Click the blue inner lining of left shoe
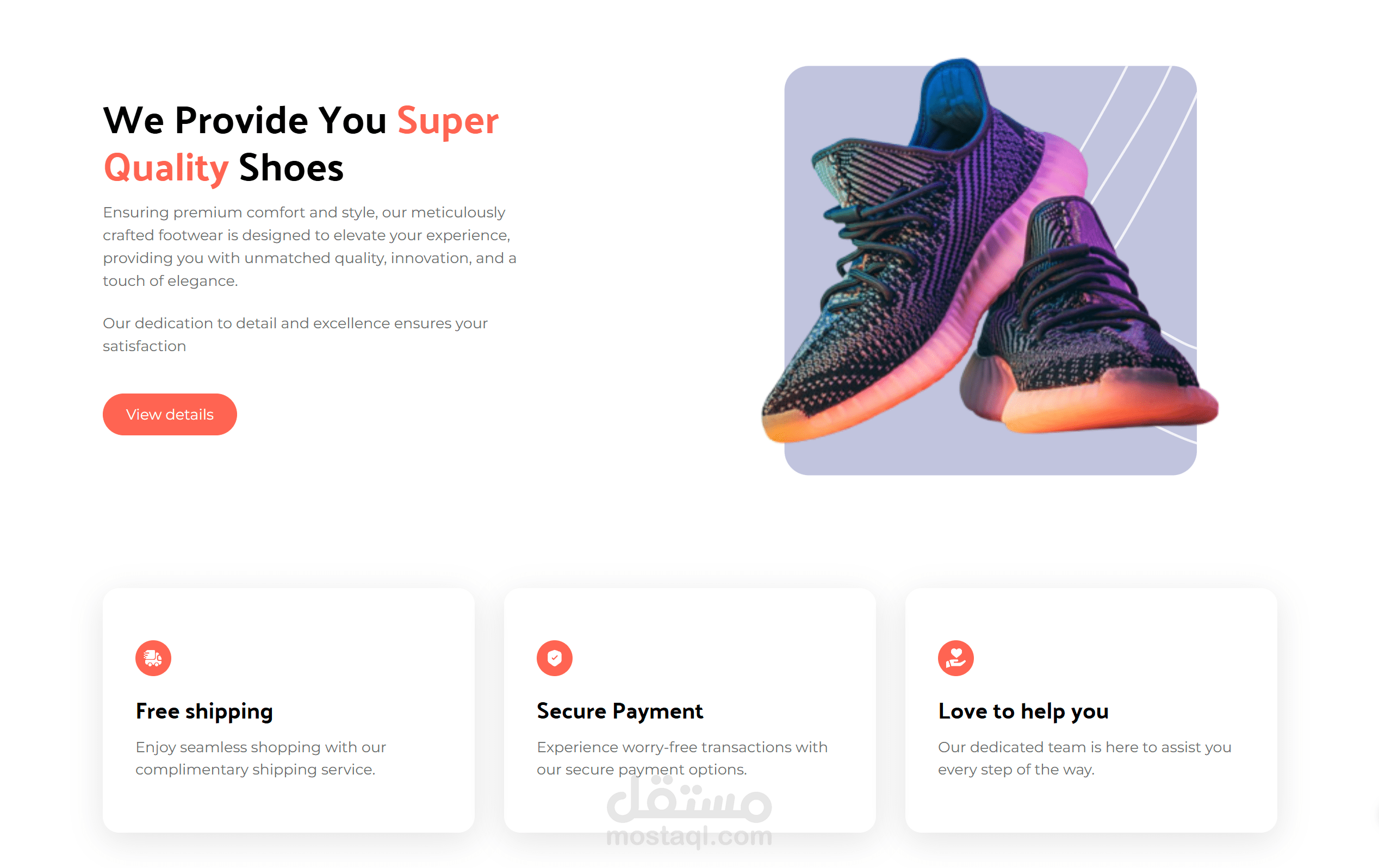1379x868 pixels. (x=951, y=100)
